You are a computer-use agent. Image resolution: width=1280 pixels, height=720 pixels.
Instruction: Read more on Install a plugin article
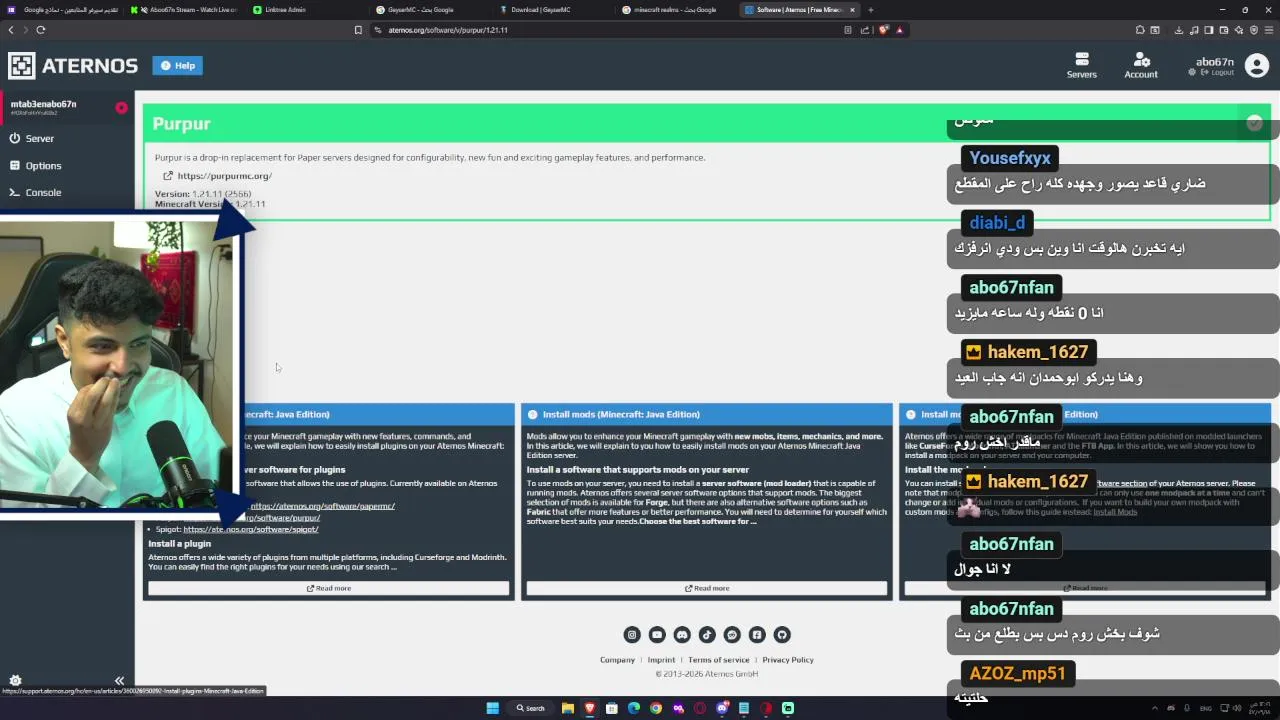pyautogui.click(x=329, y=588)
